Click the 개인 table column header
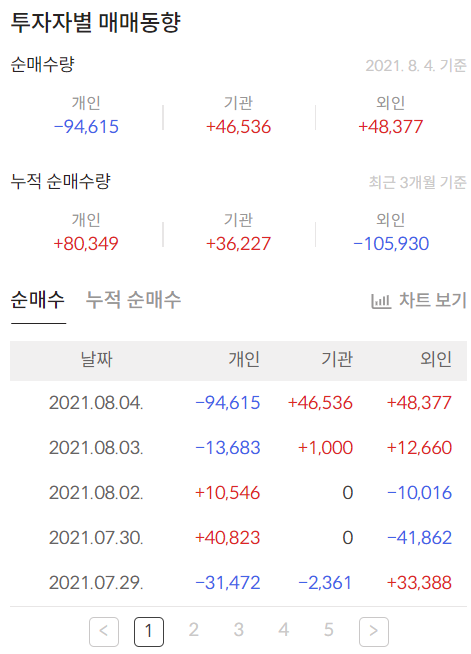The image size is (471, 654). coord(244,360)
